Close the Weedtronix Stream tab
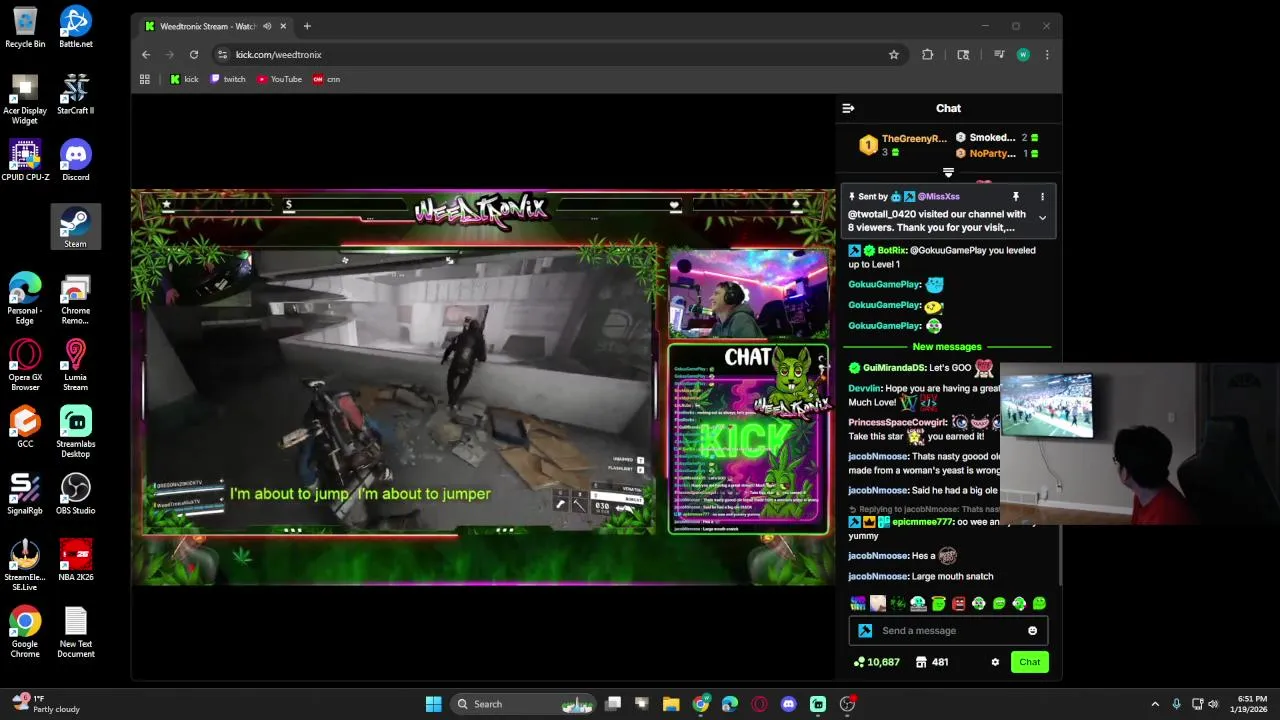The height and width of the screenshot is (720, 1280). tap(283, 26)
